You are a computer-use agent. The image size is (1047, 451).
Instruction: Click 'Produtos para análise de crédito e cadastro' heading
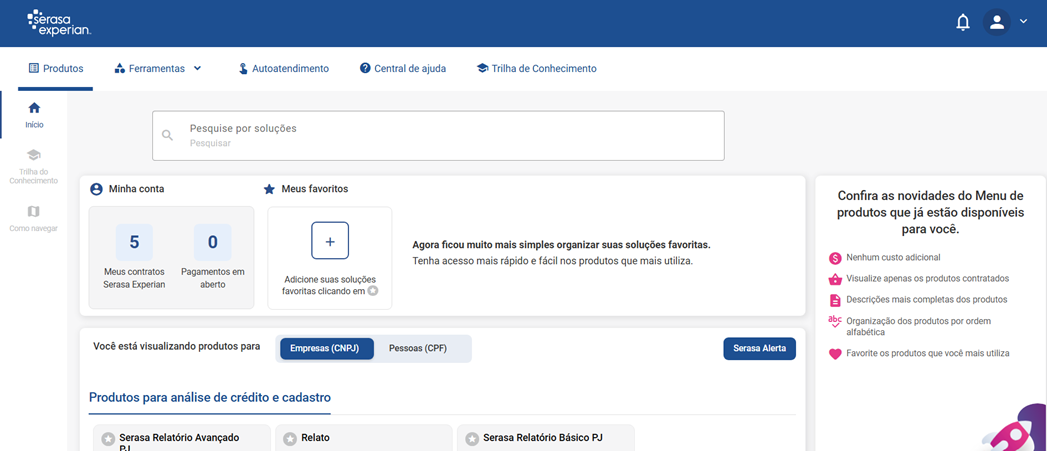coord(210,398)
